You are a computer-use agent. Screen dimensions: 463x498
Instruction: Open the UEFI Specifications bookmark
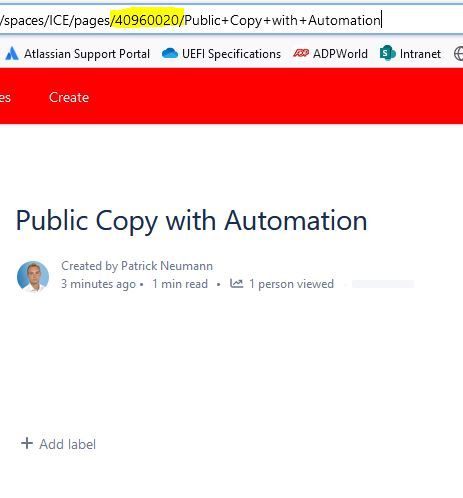[x=221, y=54]
